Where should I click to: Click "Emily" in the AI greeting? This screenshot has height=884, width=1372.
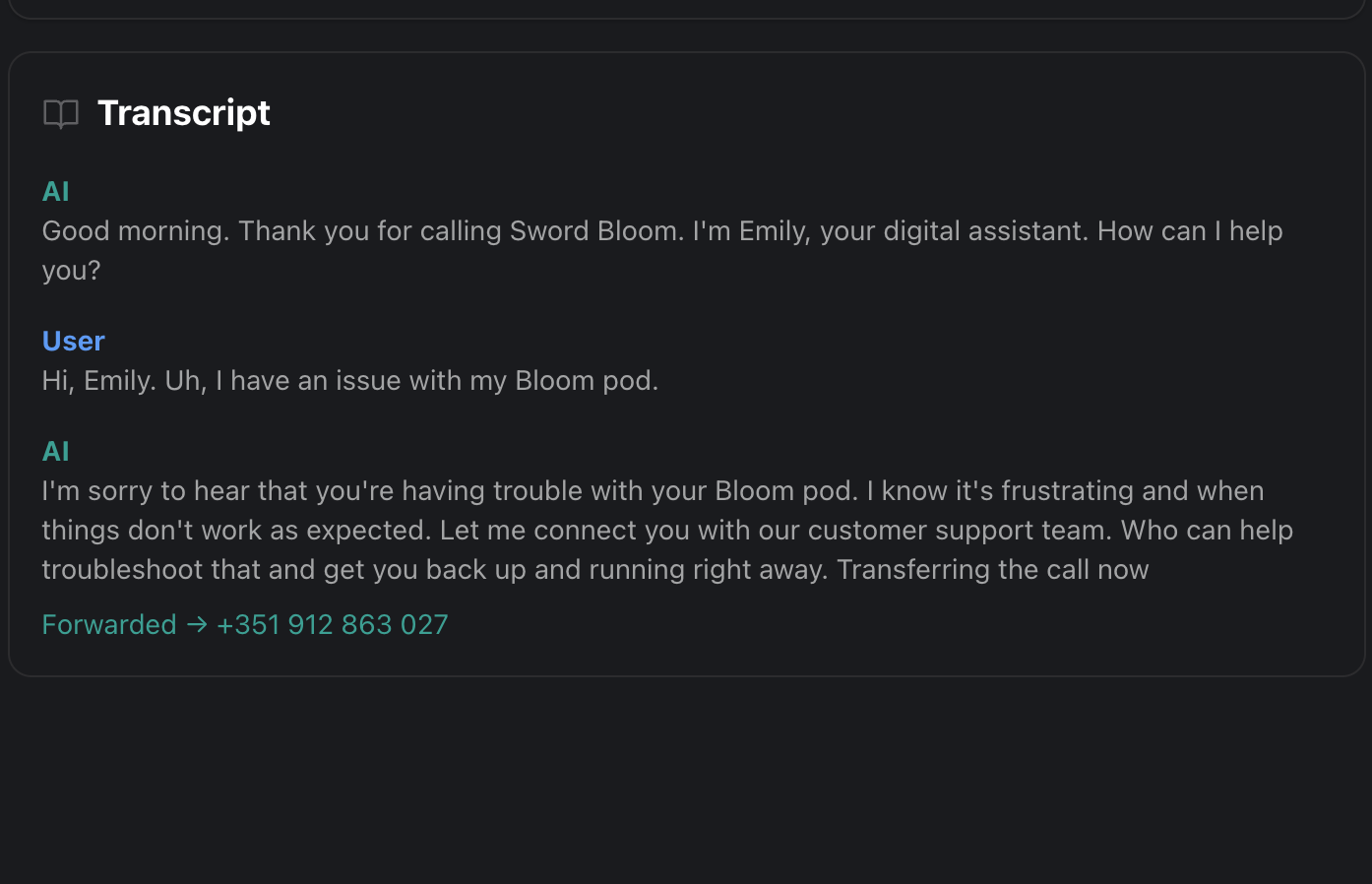(x=775, y=231)
